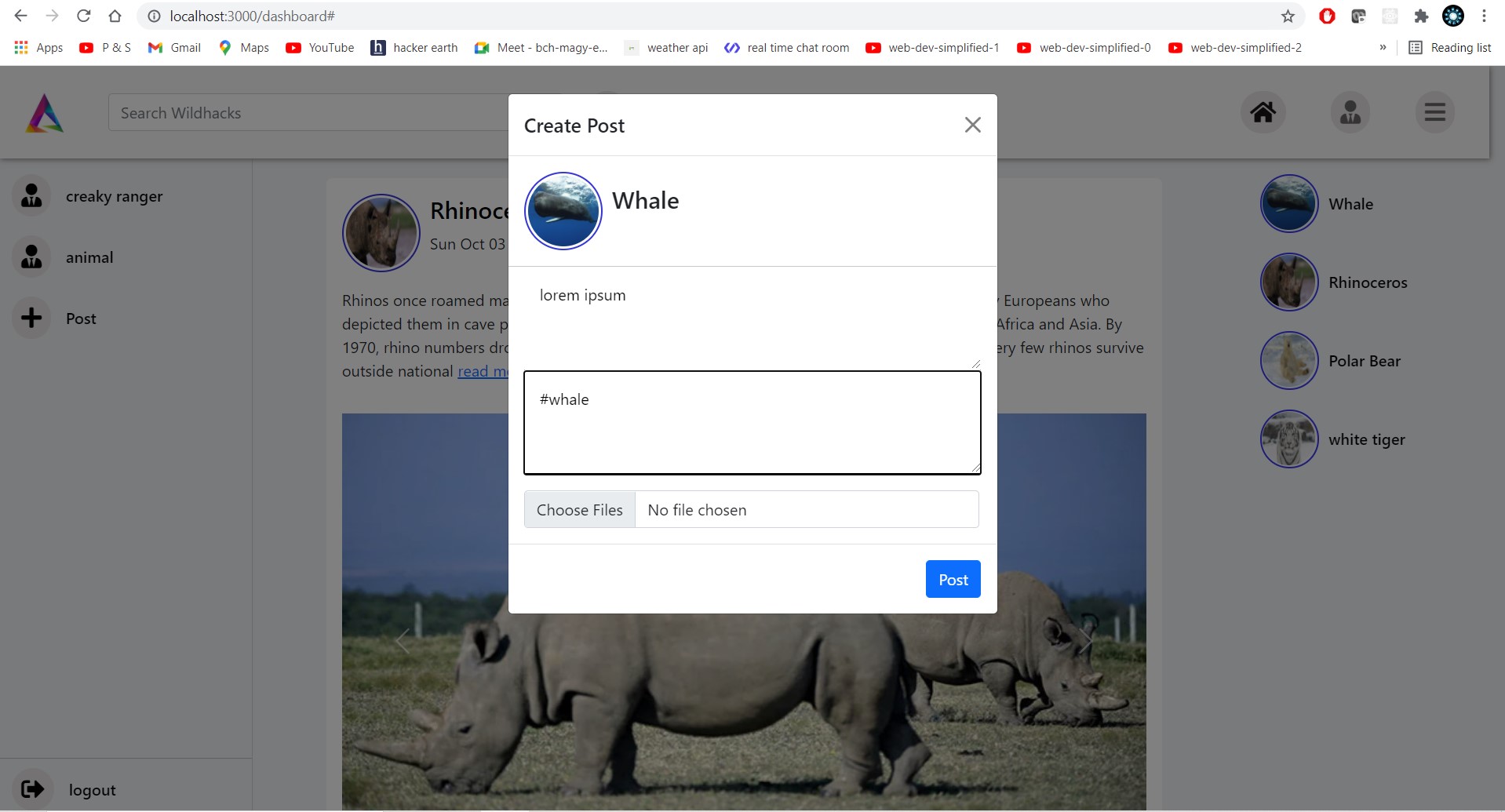
Task: Open the 'web-dev-simplified-1' bookmark
Action: [932, 48]
